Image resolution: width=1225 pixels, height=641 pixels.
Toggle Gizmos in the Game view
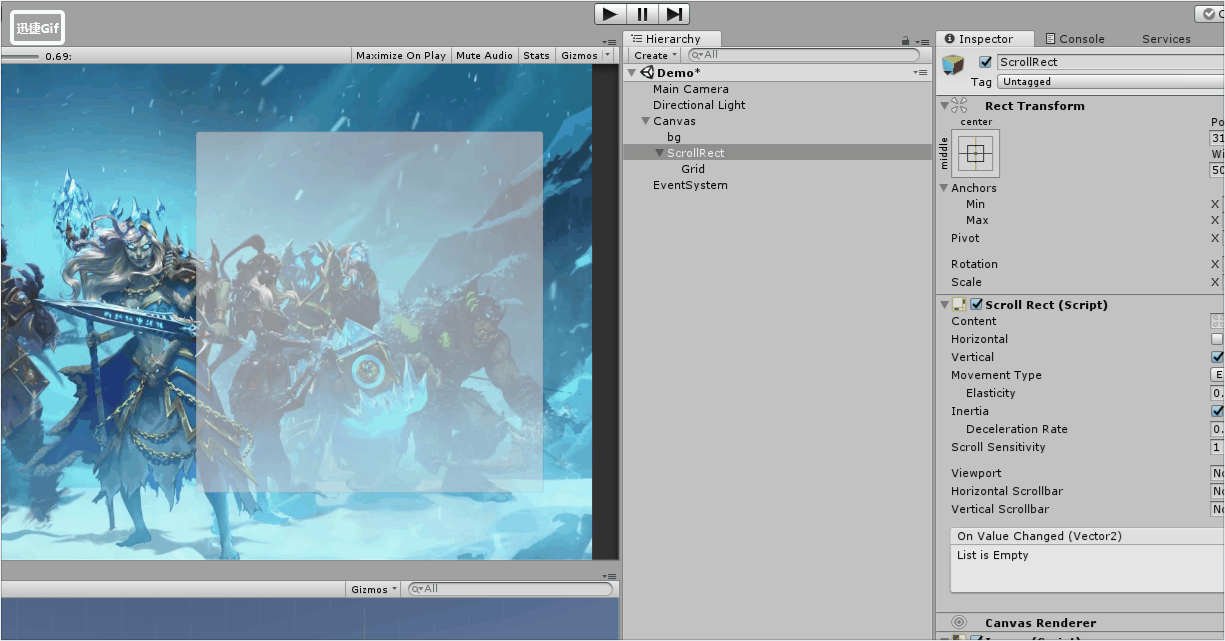(579, 56)
